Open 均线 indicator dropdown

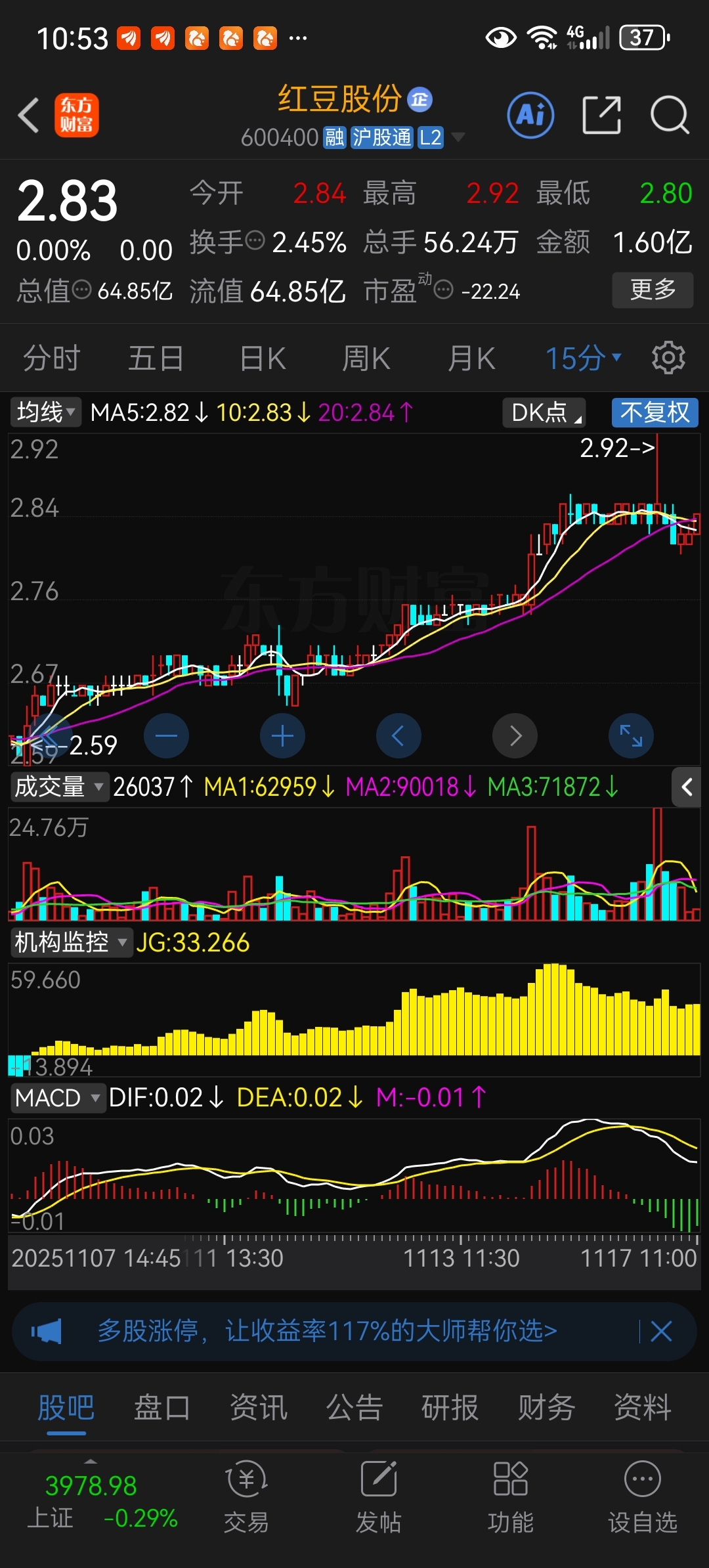pos(46,413)
